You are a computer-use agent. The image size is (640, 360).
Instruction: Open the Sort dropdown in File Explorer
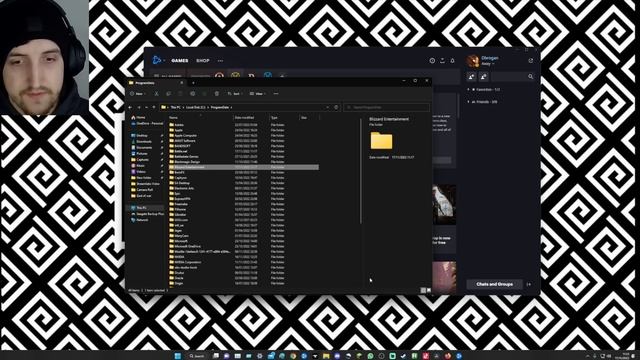235,93
